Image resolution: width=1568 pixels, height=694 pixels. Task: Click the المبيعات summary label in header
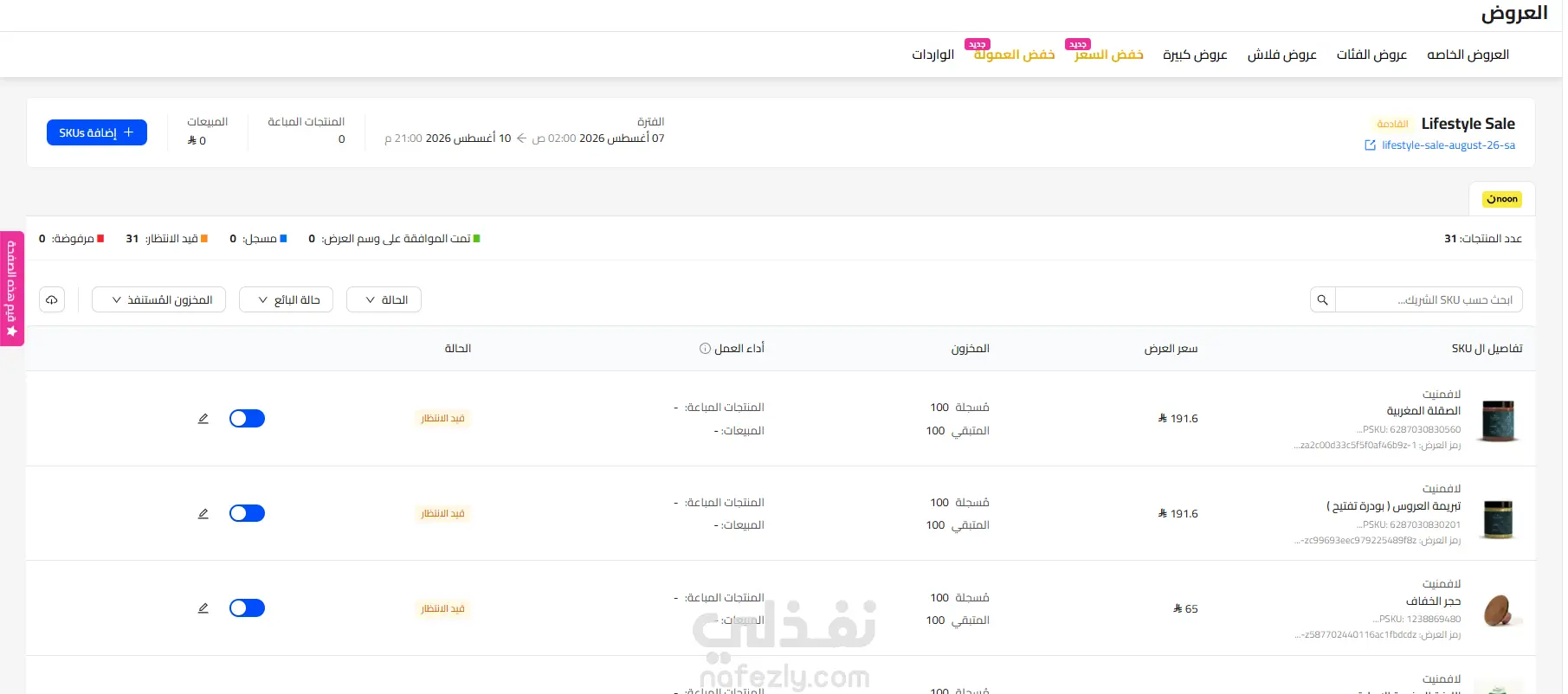(208, 122)
